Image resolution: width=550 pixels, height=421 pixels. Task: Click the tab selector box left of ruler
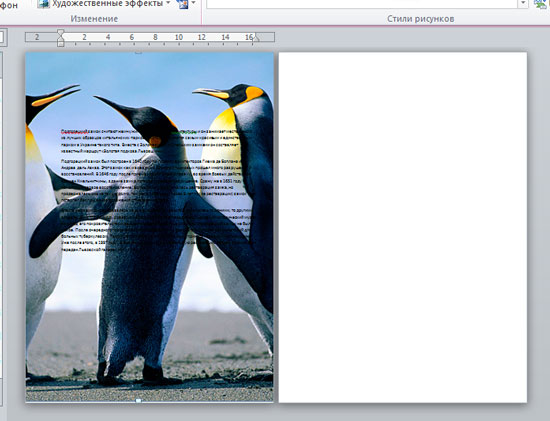click(x=1, y=38)
